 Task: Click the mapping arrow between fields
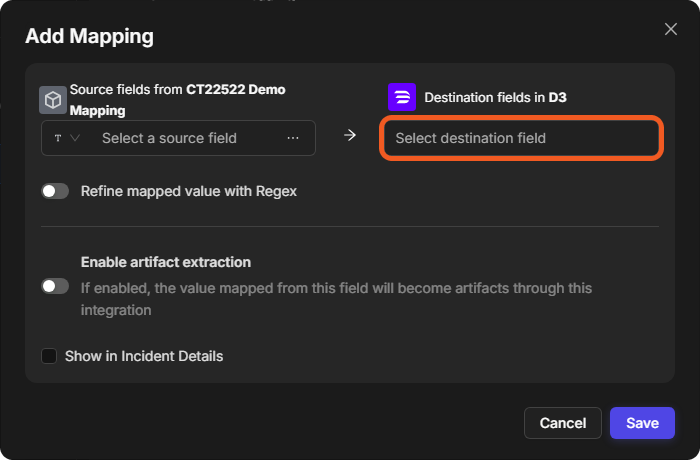tap(350, 135)
